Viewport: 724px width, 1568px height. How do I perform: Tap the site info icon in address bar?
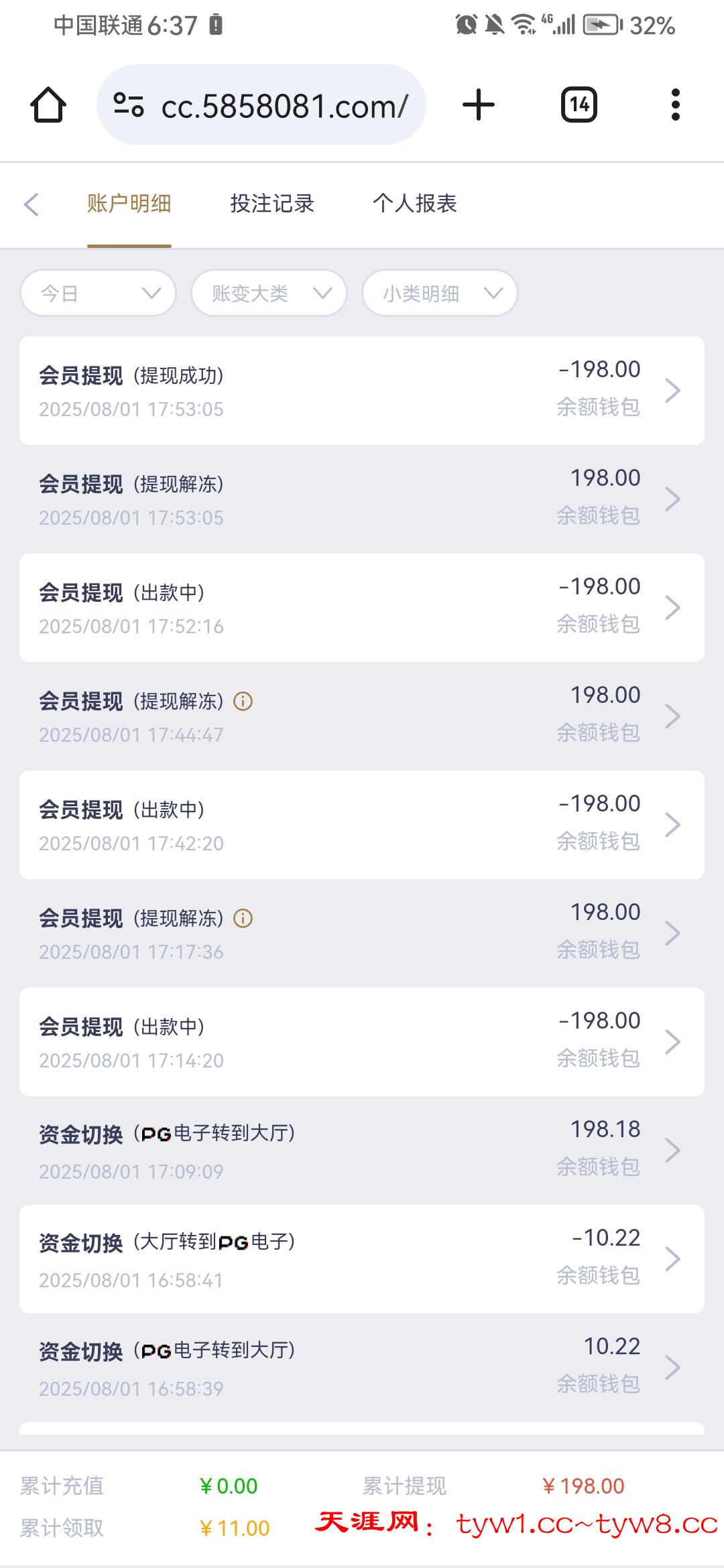click(129, 105)
